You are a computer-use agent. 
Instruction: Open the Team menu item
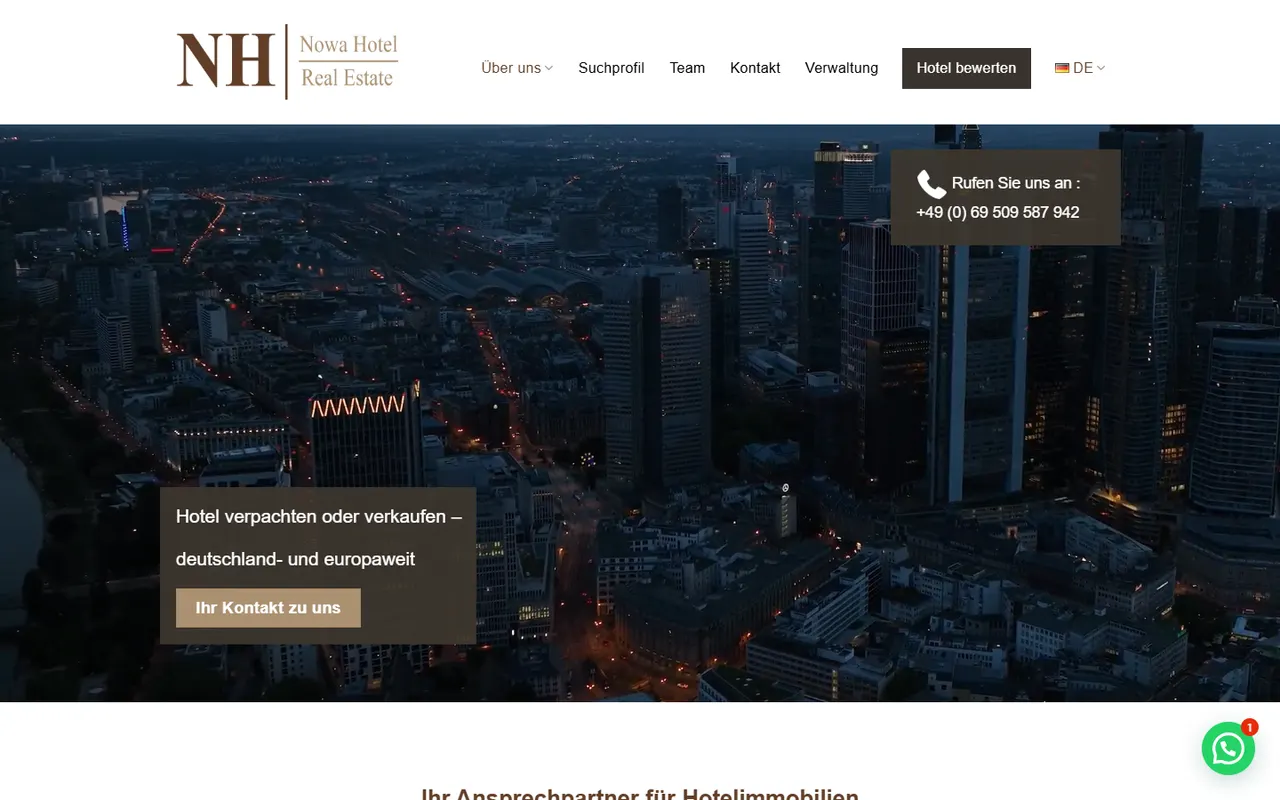[x=687, y=68]
